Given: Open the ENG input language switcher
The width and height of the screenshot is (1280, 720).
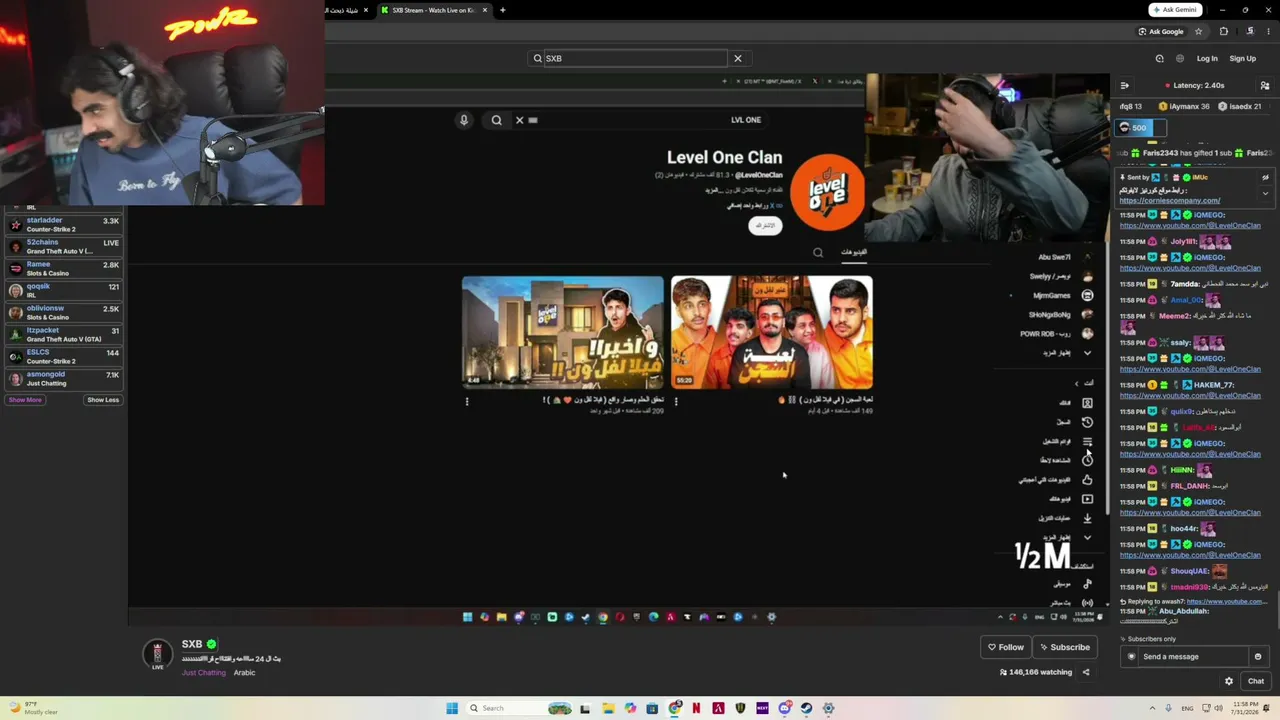Looking at the screenshot, I should [x=1188, y=708].
